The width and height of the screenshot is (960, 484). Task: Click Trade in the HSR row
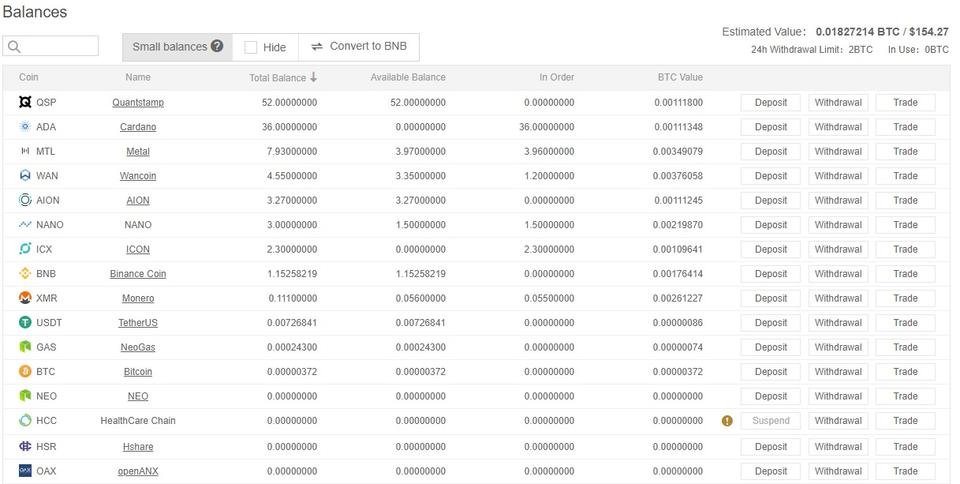(906, 447)
